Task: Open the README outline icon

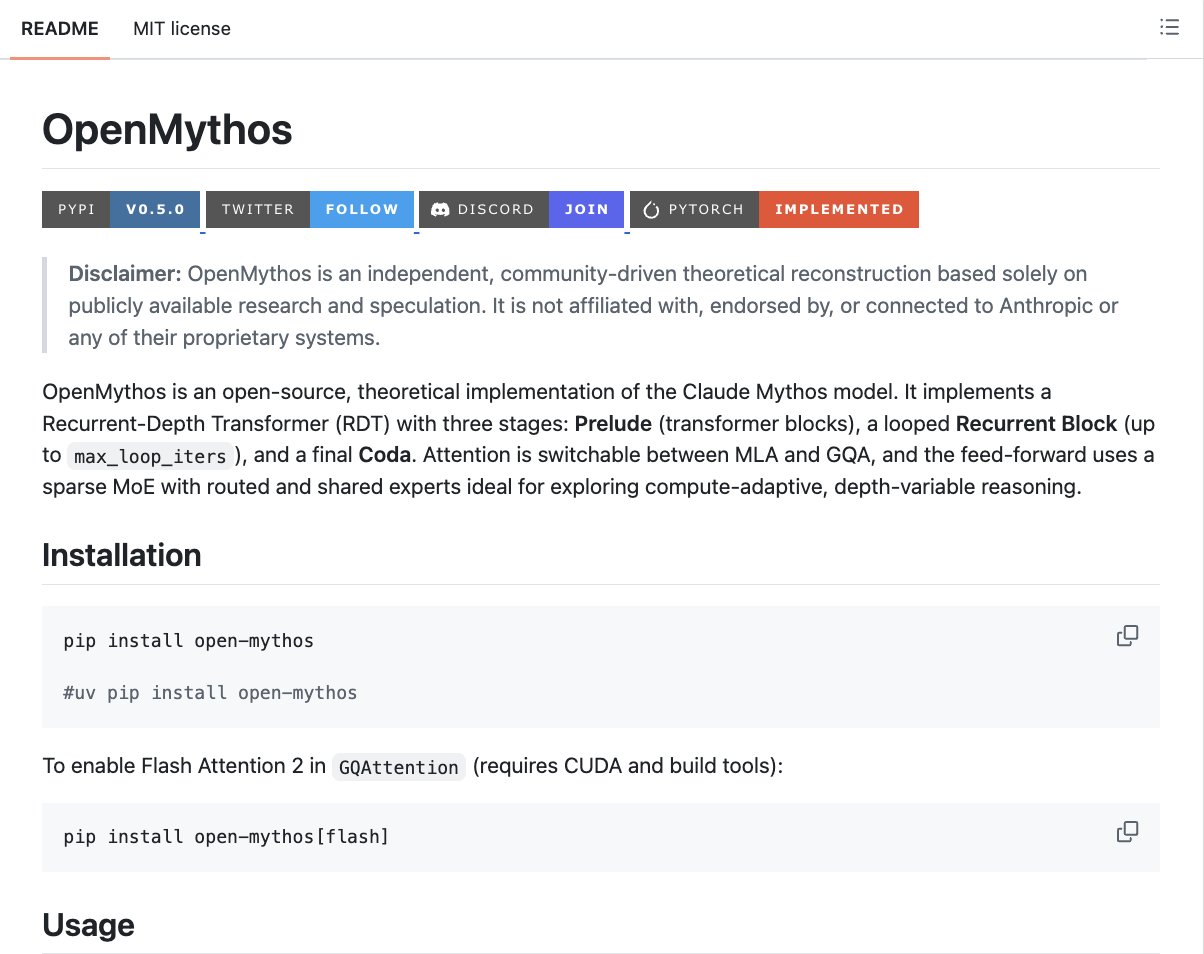Action: click(1168, 28)
